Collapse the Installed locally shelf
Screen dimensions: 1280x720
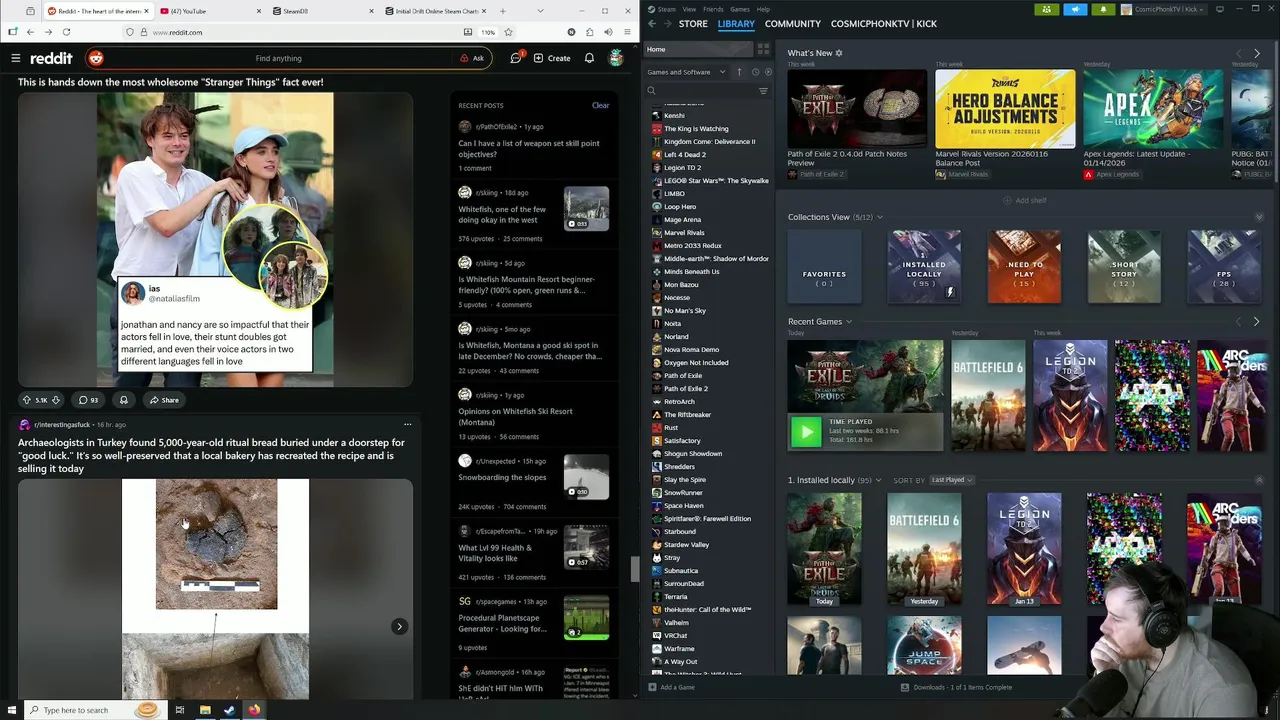click(1259, 480)
